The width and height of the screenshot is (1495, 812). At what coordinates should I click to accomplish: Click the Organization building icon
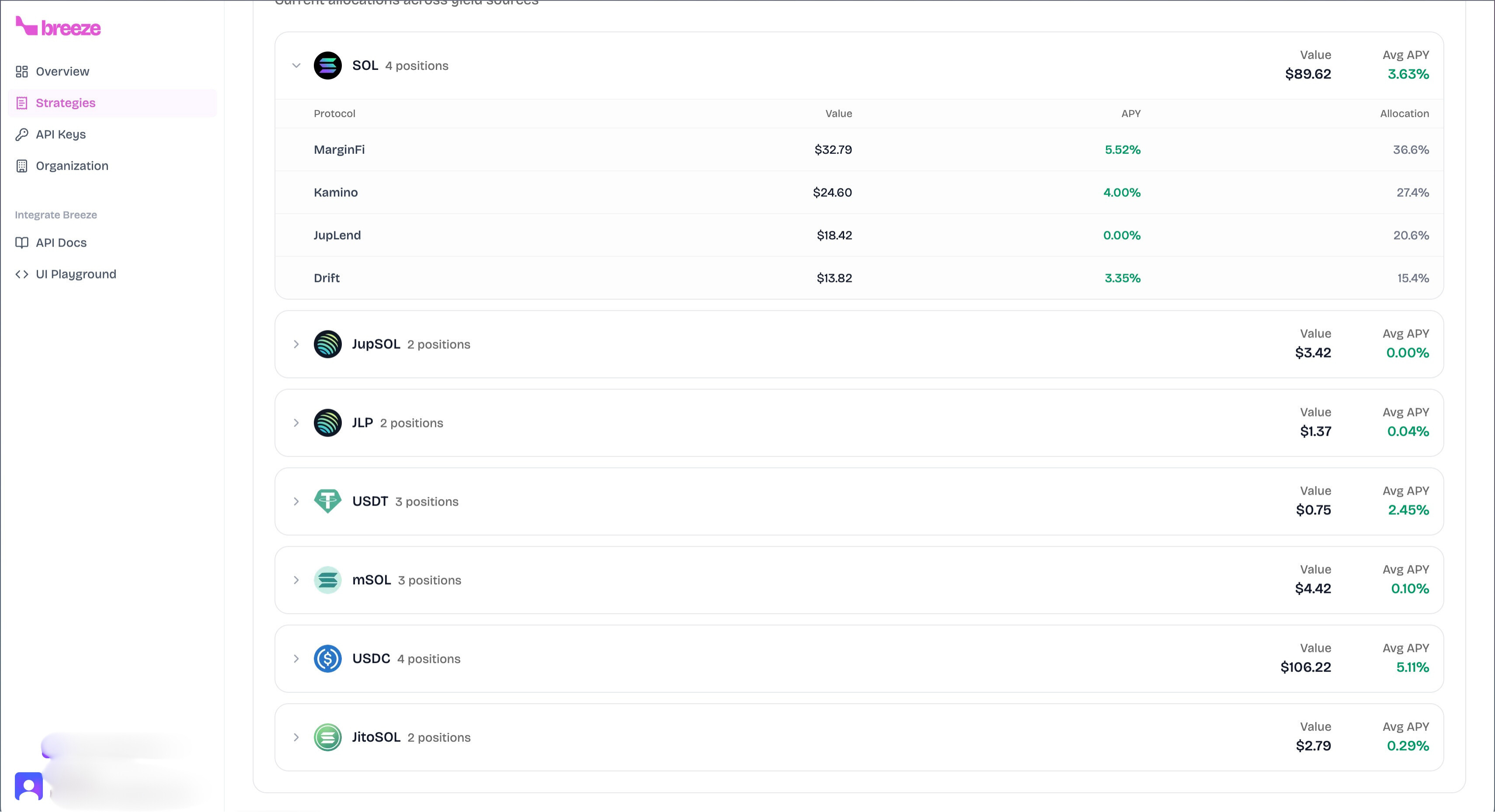click(21, 166)
